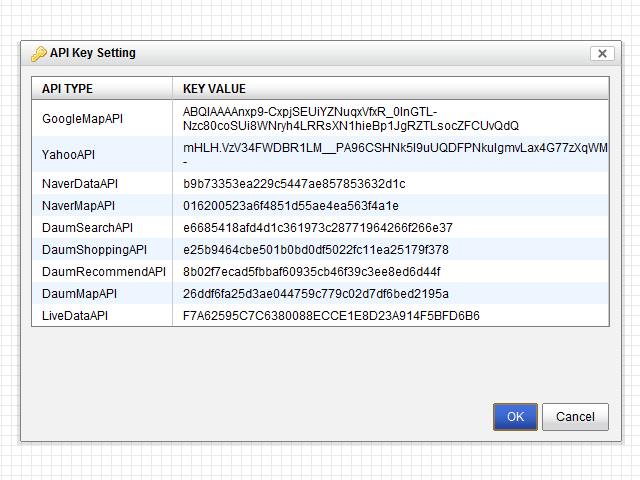Screen dimensions: 640x480
Task: Click the NaverDataAPI key value b9b73353
Action: pyautogui.click(x=293, y=184)
